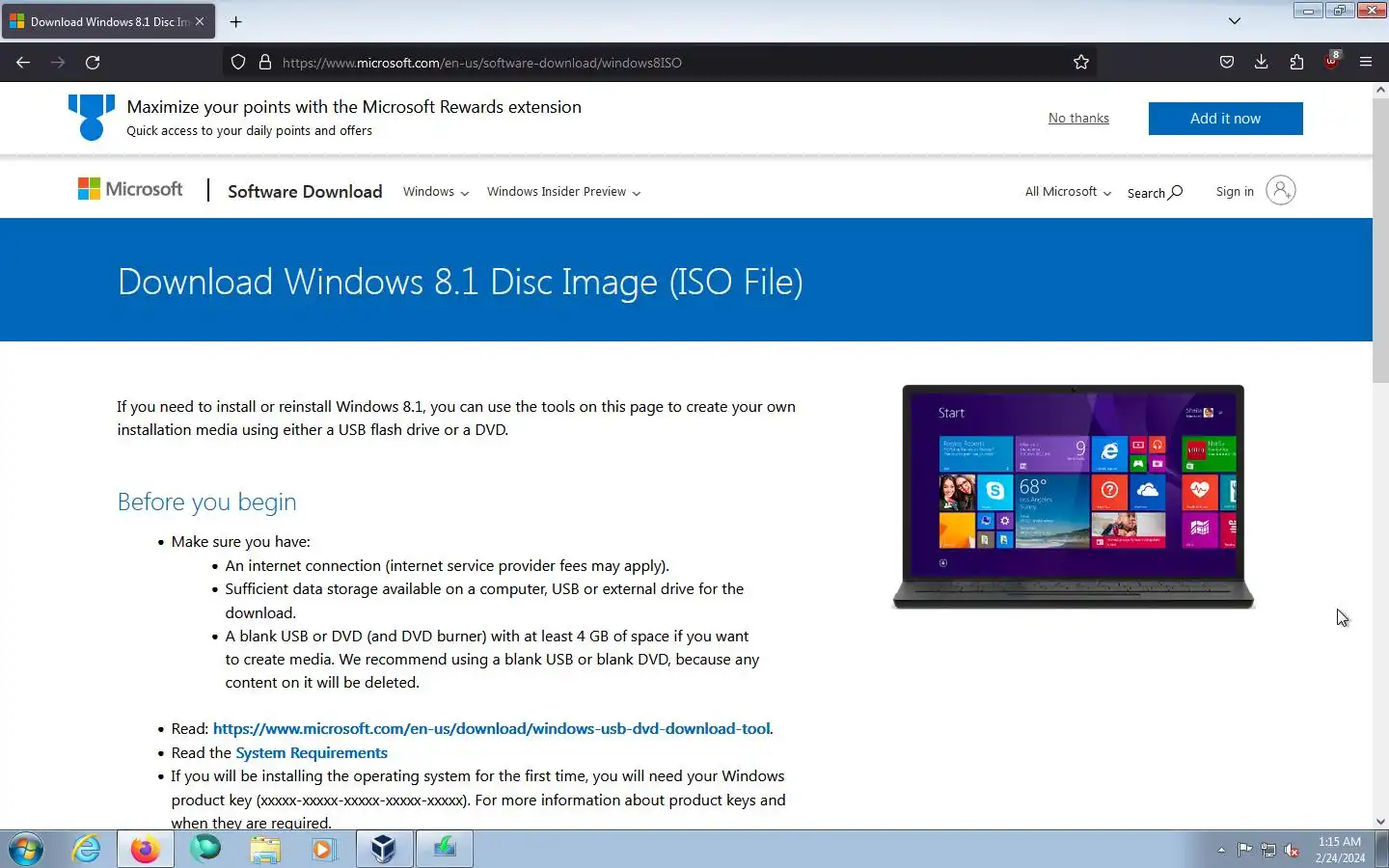Open a new browser tab

click(x=236, y=21)
